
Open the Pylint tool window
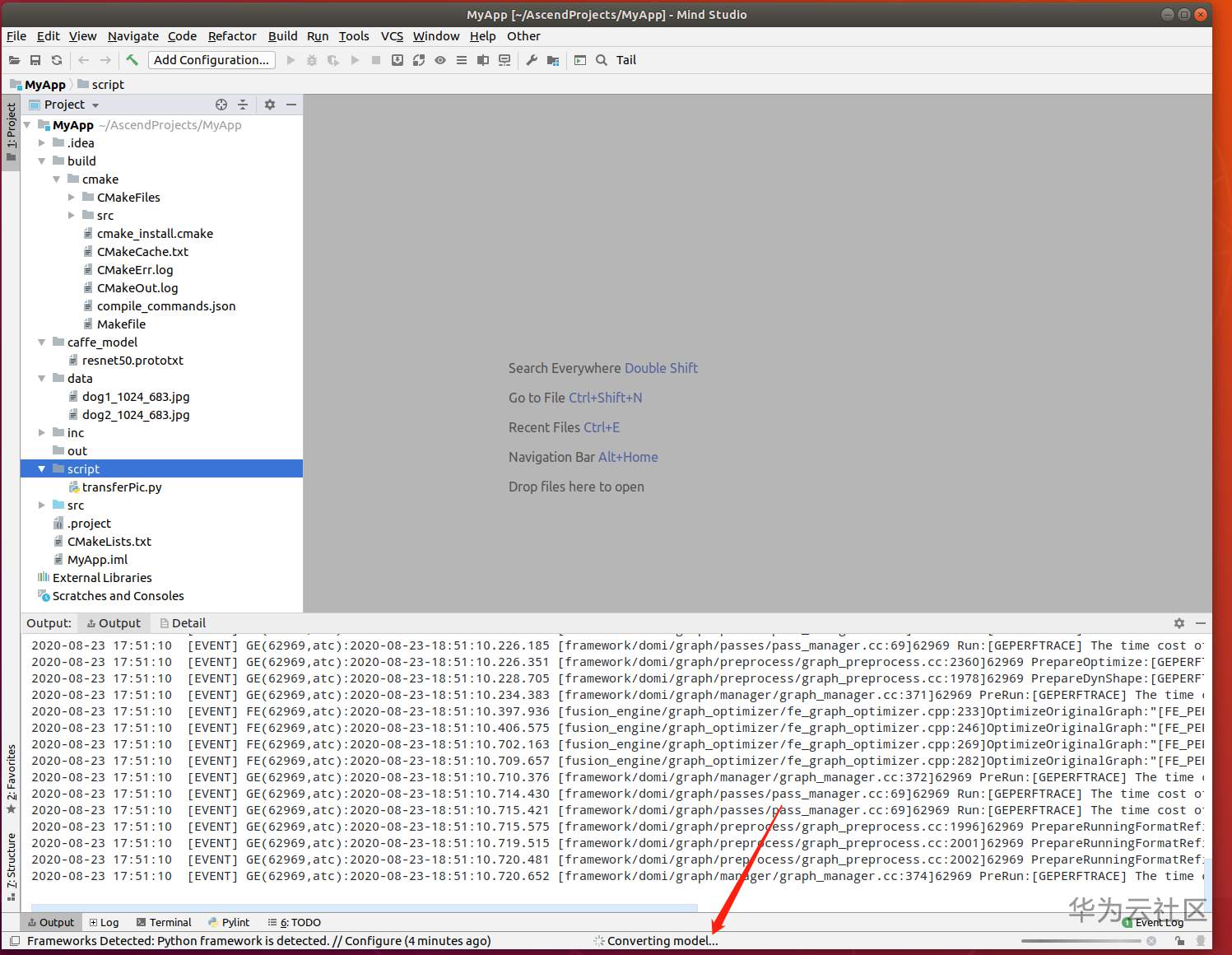click(x=229, y=923)
